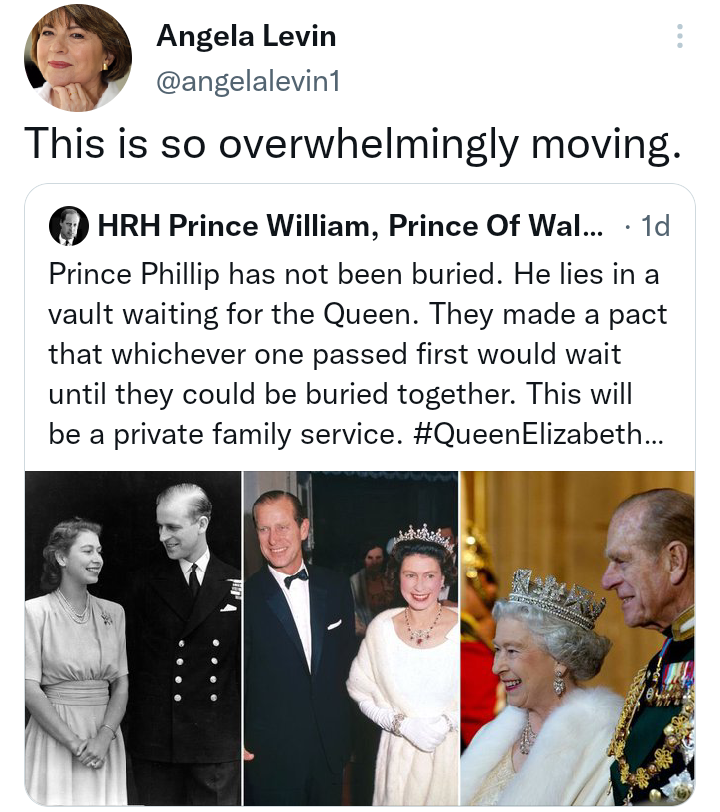Click the quoted tweet's small round avatar

tap(67, 227)
